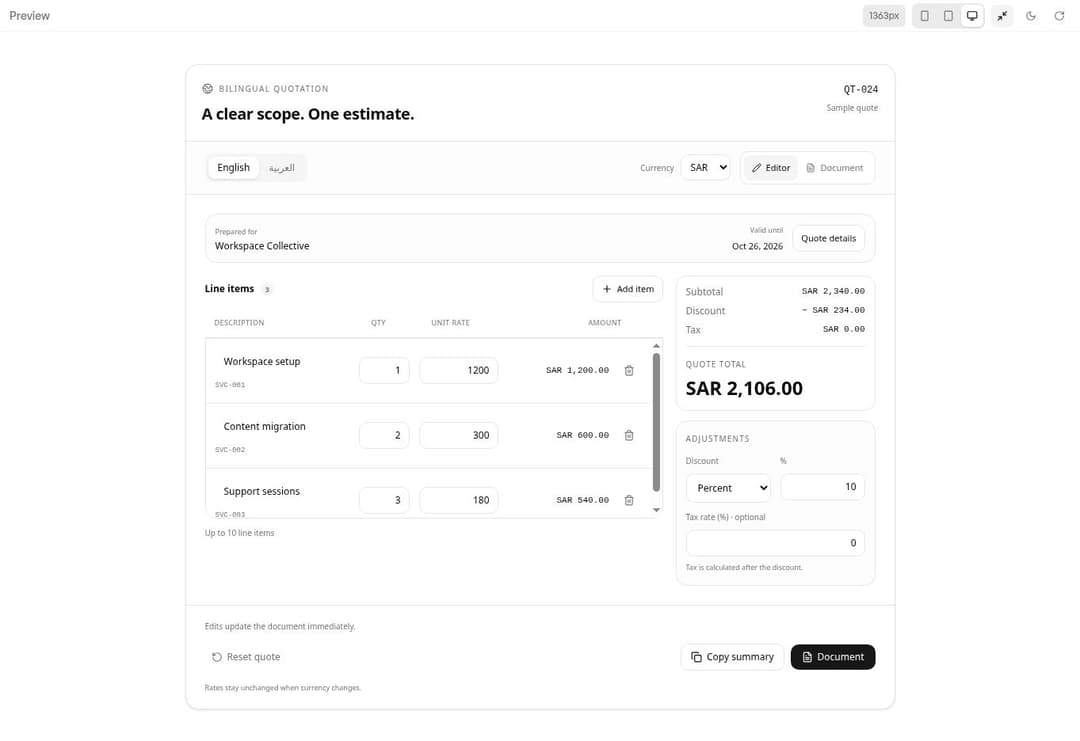This screenshot has width=1080, height=741.
Task: Click the refresh preview icon
Action: click(1059, 16)
